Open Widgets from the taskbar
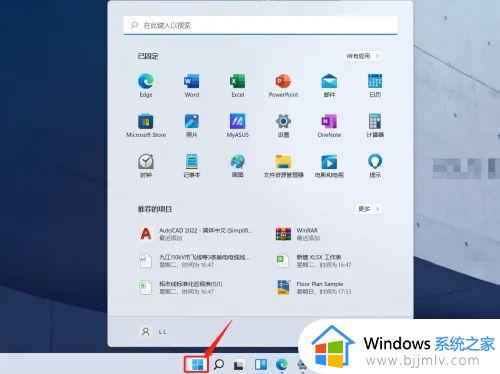The height and width of the screenshot is (374, 500). click(x=261, y=365)
